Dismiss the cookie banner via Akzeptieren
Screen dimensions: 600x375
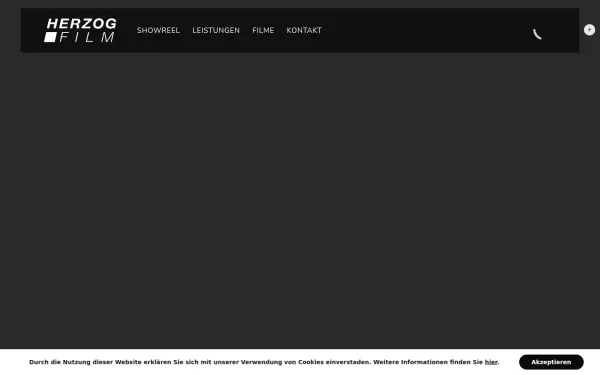551,362
